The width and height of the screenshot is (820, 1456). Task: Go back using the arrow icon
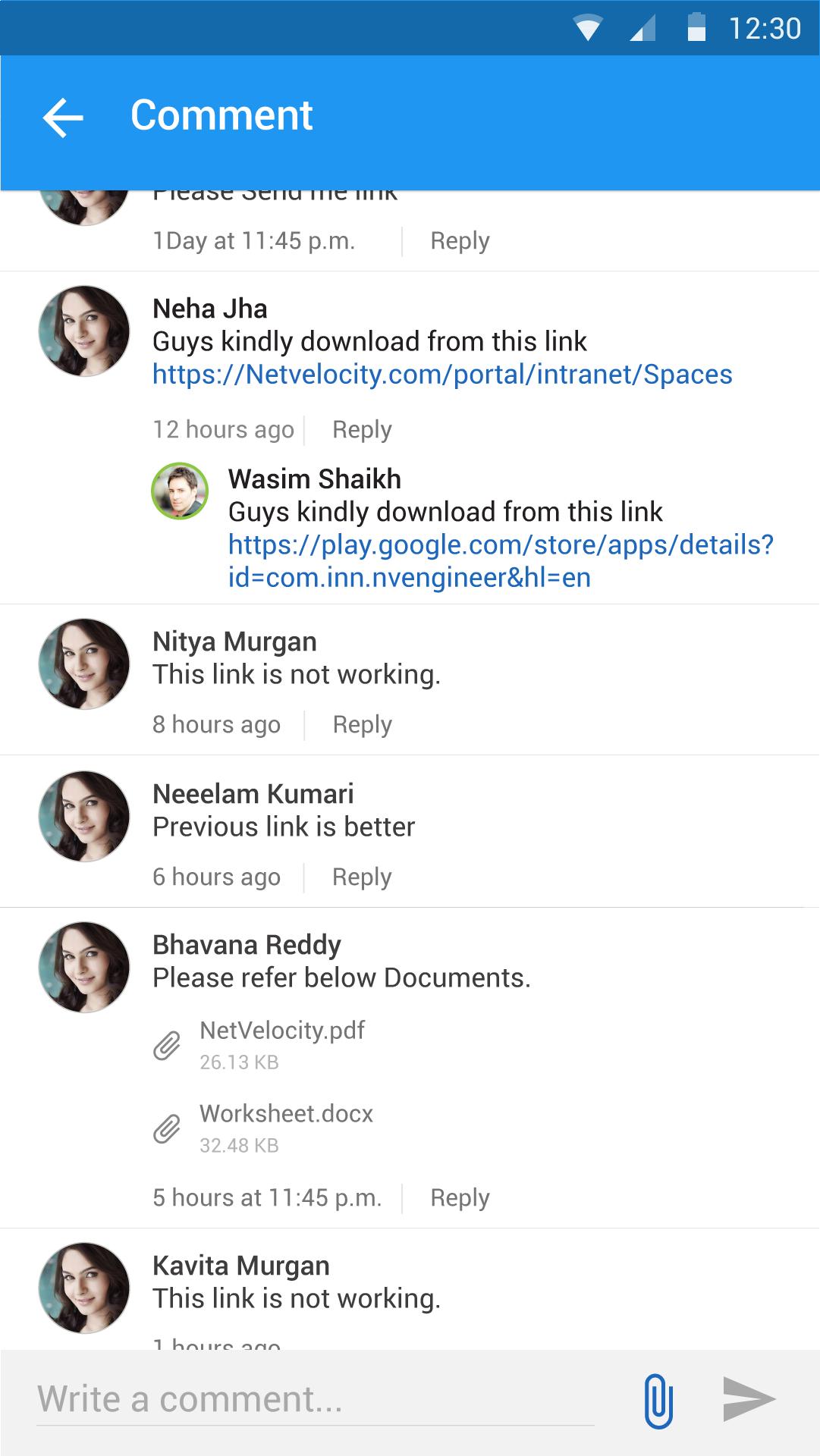click(63, 118)
